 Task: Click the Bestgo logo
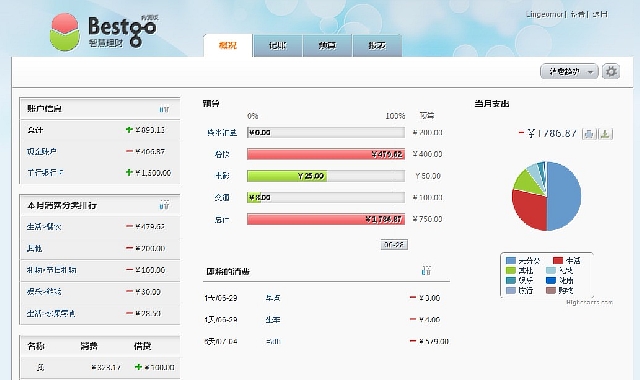(104, 32)
